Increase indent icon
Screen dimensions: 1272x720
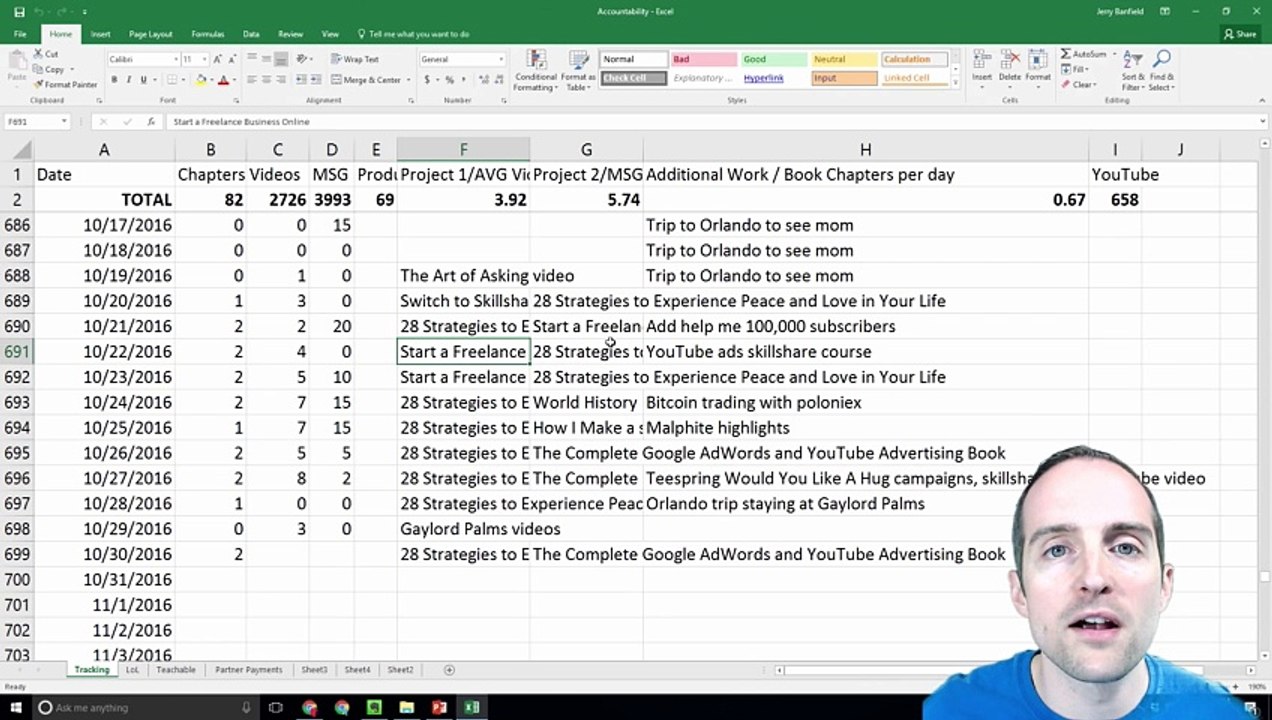click(x=317, y=80)
